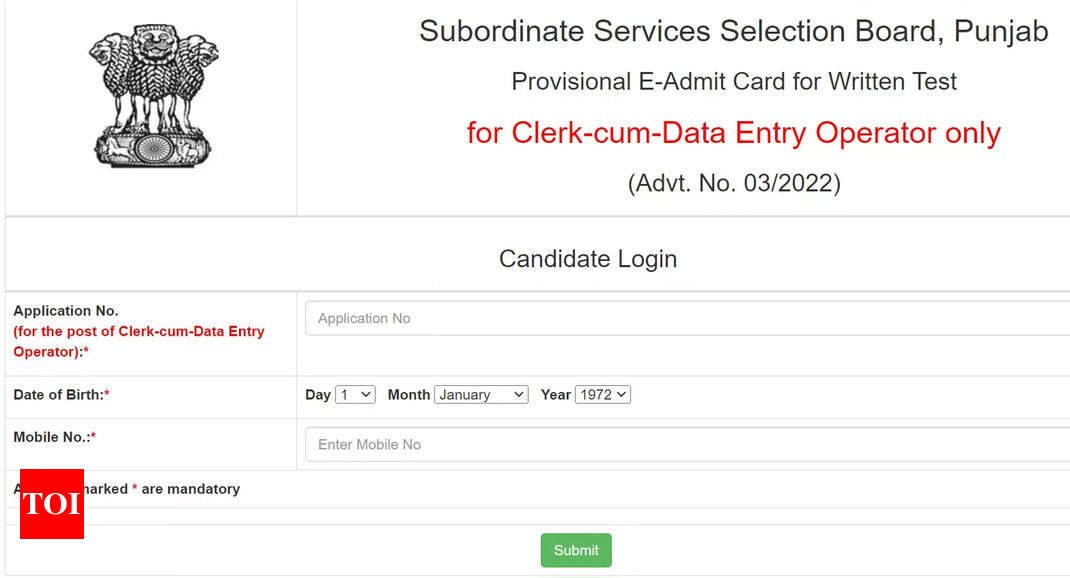Click the Application No. label
This screenshot has width=1070, height=578.
pos(66,310)
